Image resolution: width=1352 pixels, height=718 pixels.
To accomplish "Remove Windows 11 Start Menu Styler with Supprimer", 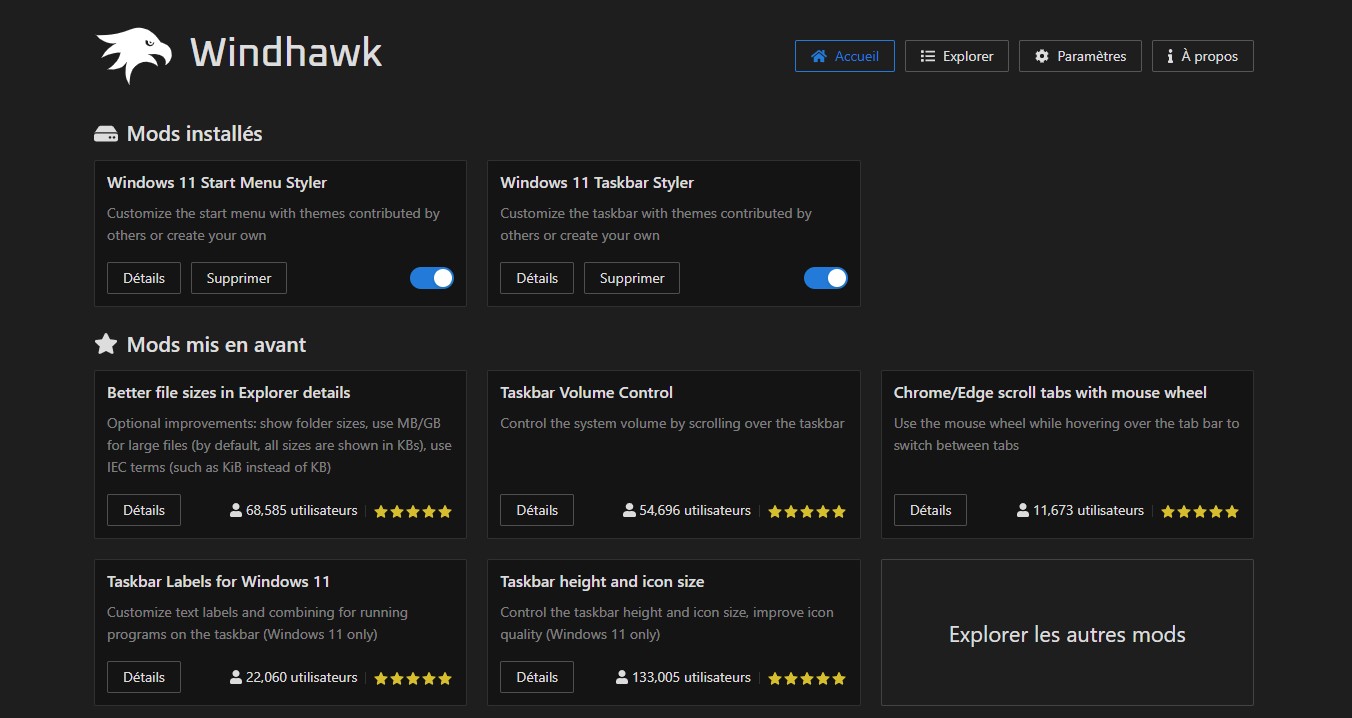I will click(239, 278).
